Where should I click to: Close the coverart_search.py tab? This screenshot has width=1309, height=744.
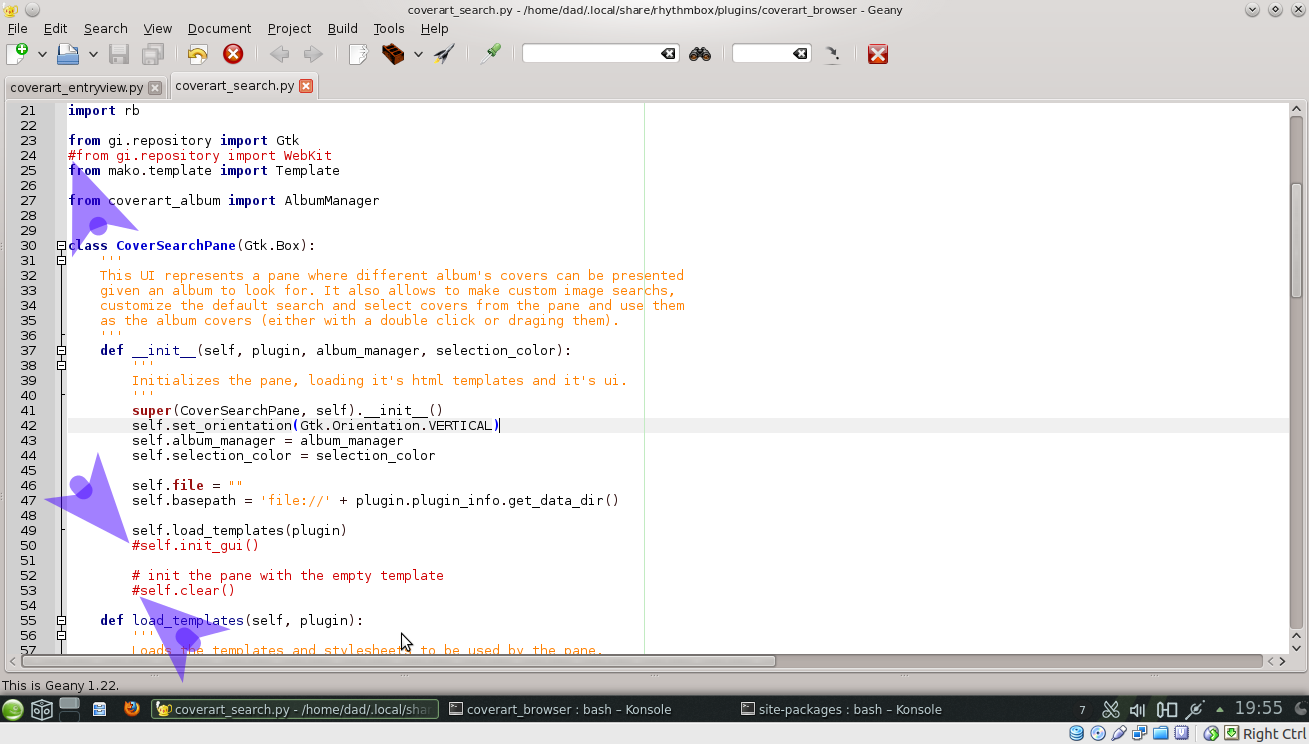point(306,86)
